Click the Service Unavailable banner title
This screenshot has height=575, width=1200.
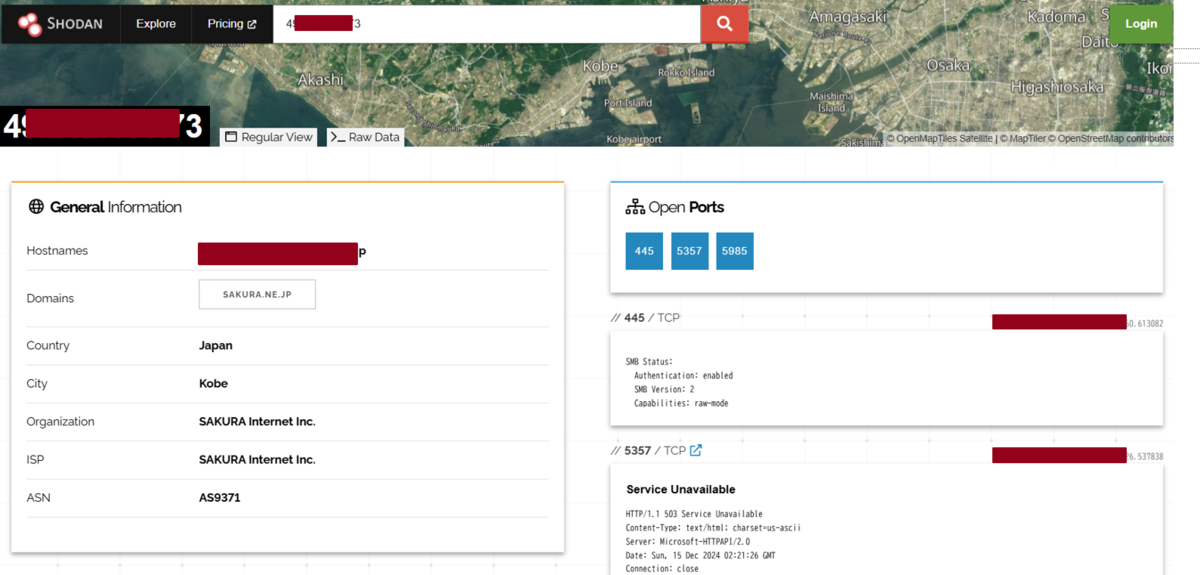point(681,489)
